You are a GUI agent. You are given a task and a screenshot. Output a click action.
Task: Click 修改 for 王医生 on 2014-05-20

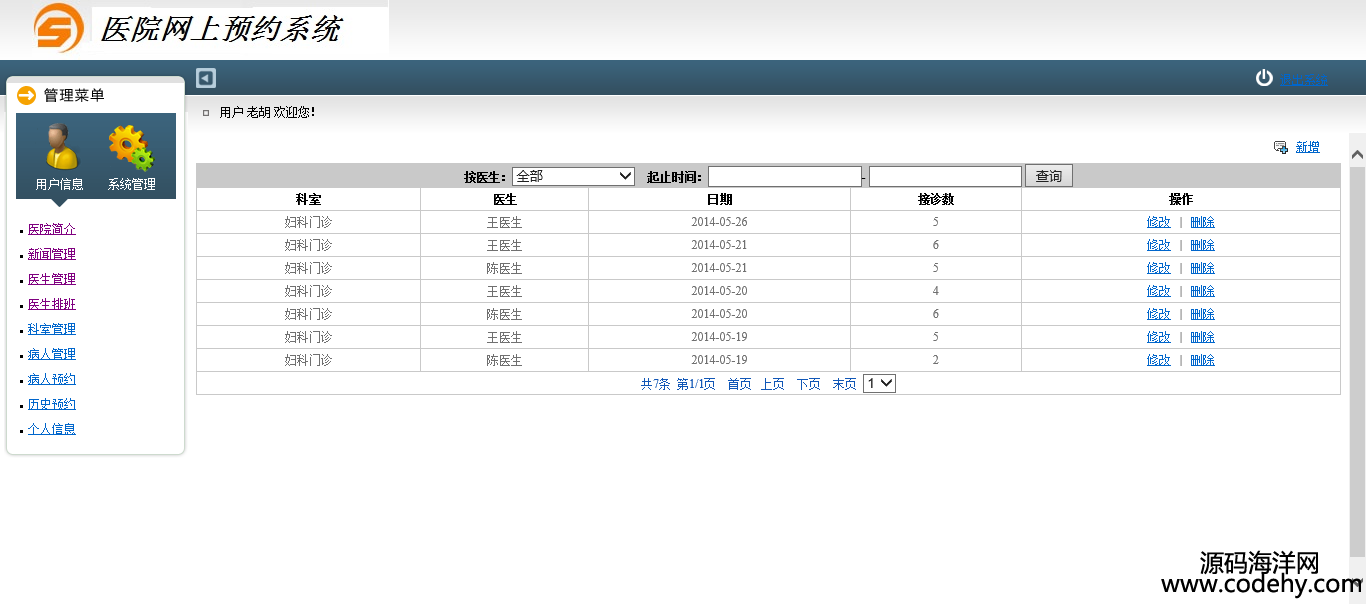[x=1158, y=291]
